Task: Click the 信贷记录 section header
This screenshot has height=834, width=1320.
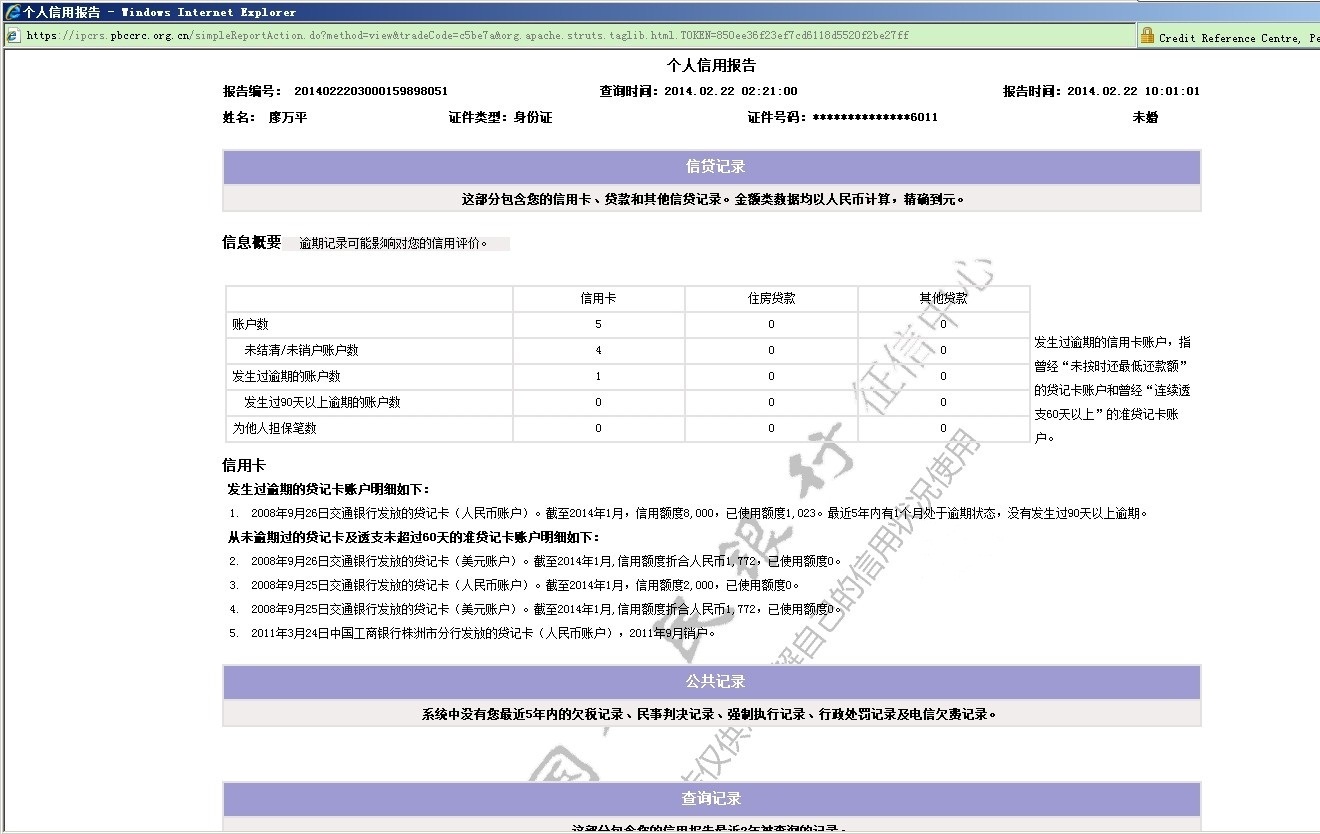Action: [711, 167]
